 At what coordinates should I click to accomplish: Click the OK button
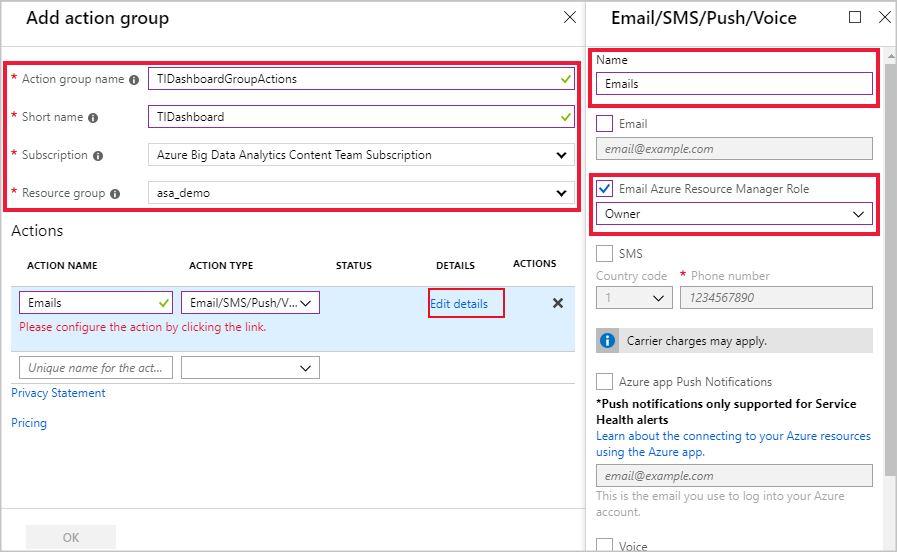point(71,538)
